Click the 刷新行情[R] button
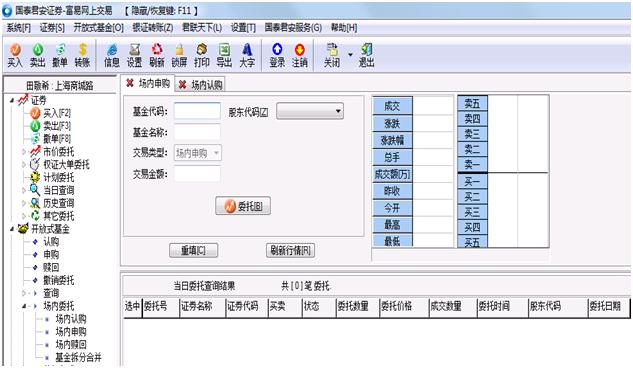633x368 pixels. point(290,251)
